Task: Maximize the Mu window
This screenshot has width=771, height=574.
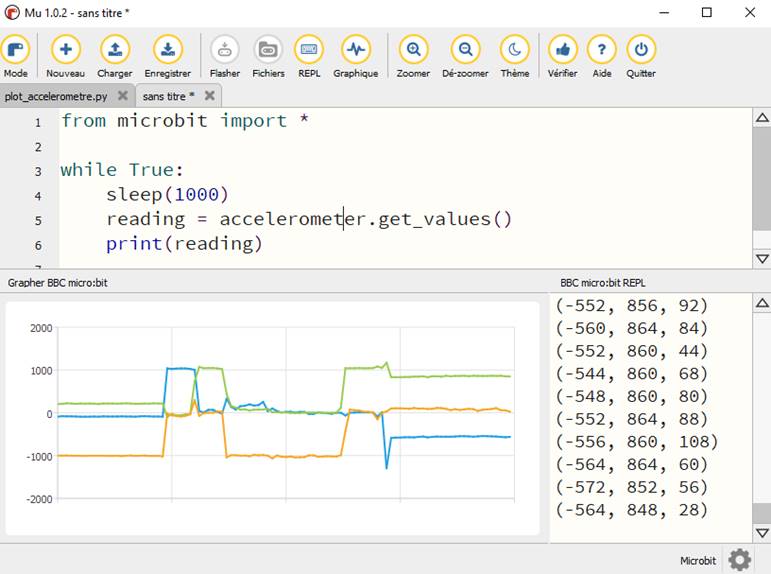Action: click(x=707, y=12)
